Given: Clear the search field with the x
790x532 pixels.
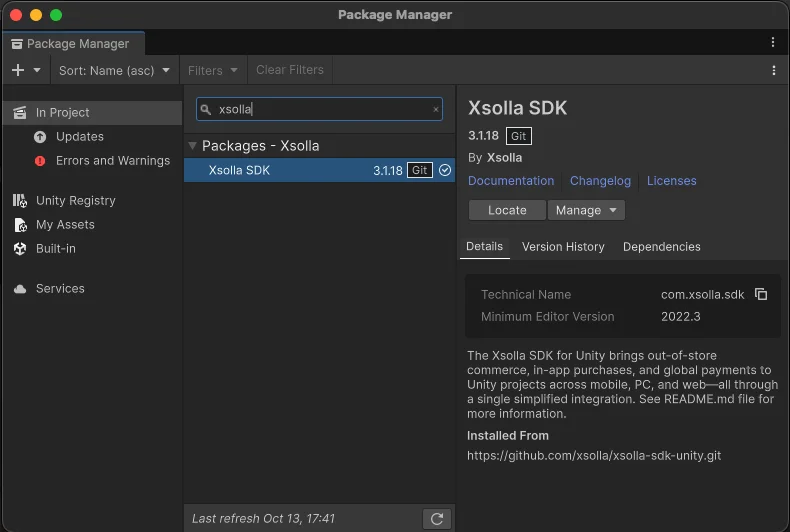Looking at the screenshot, I should click(436, 109).
